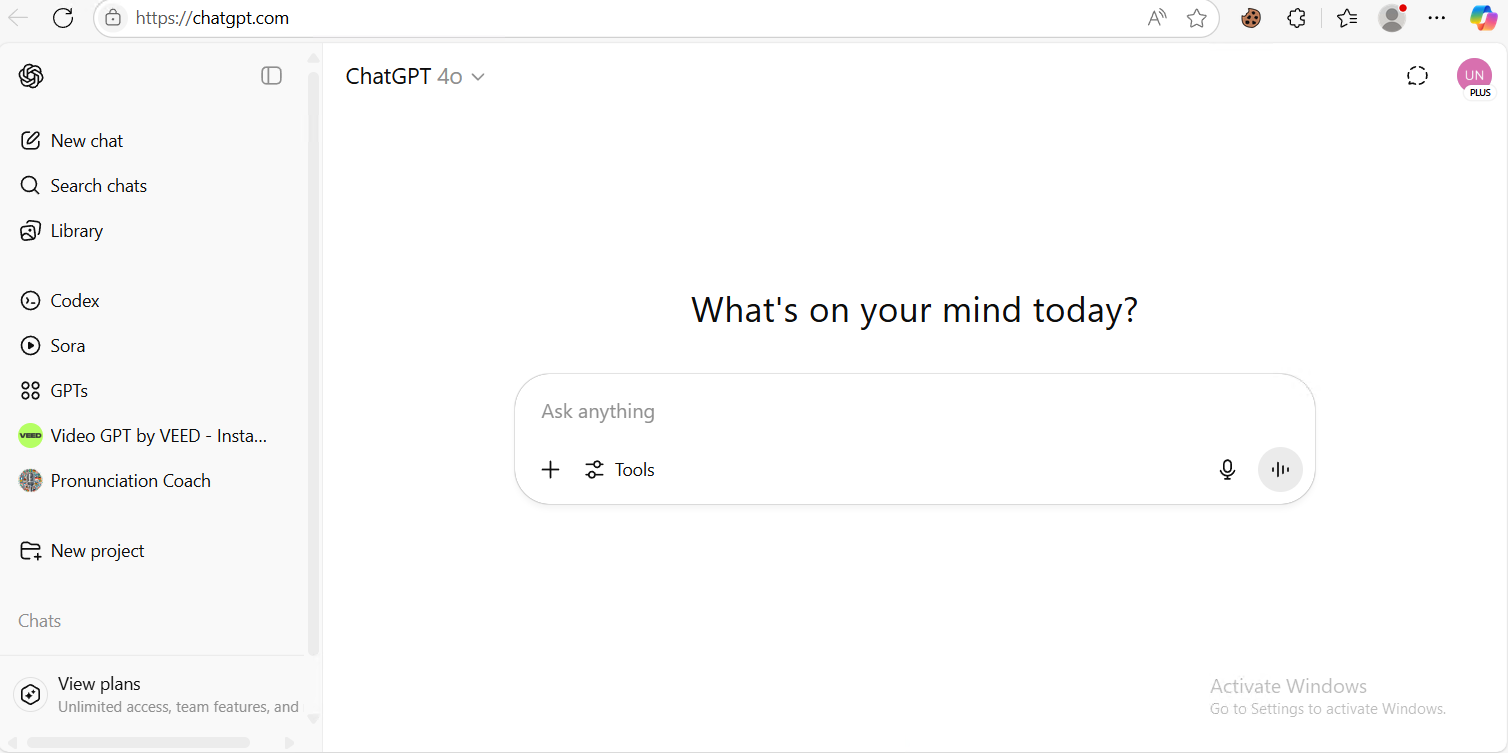The width and height of the screenshot is (1508, 753).
Task: Start voice mode with the waveform button
Action: tap(1280, 470)
